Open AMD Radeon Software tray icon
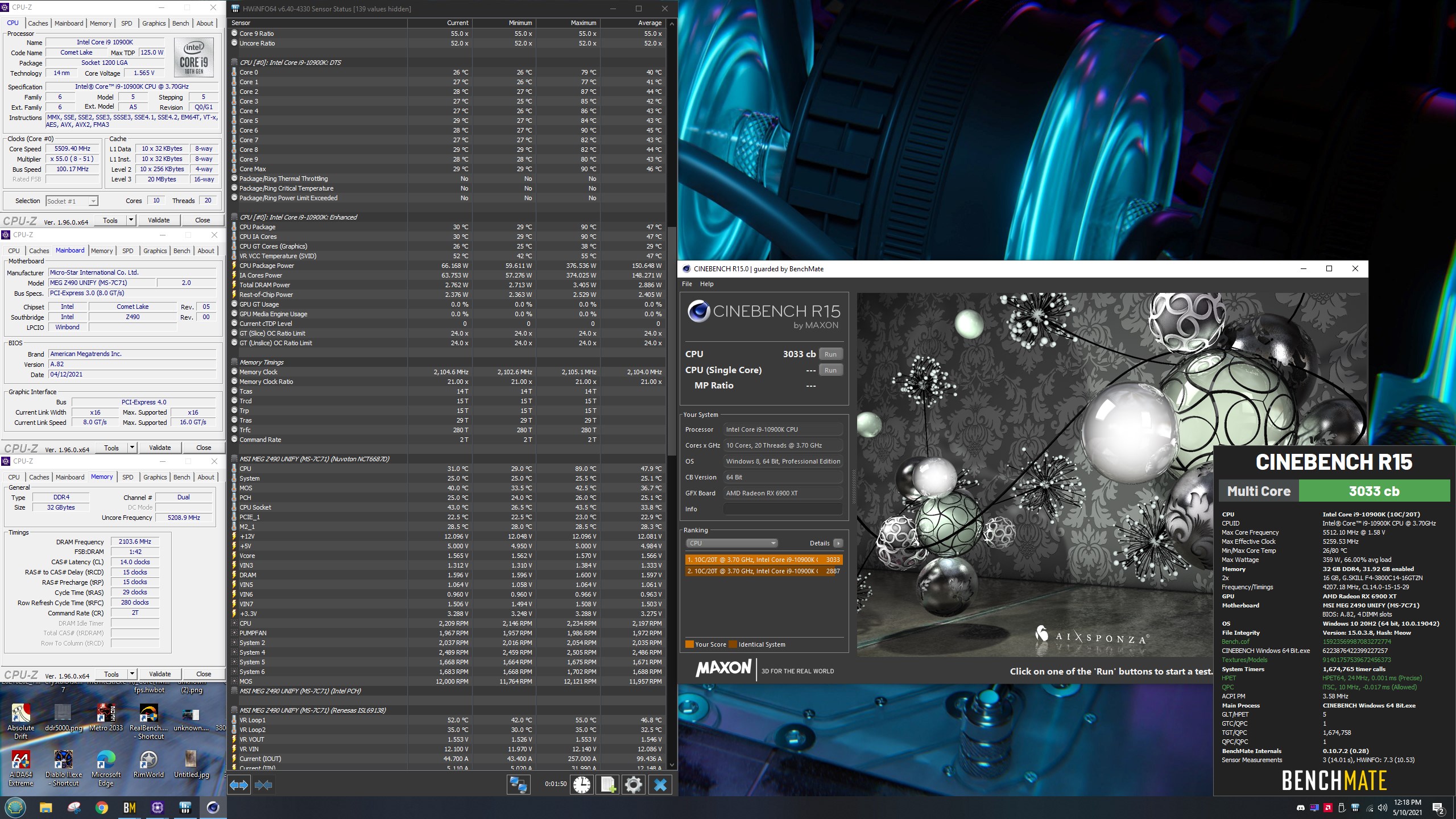This screenshot has width=1456, height=819. (1327, 808)
